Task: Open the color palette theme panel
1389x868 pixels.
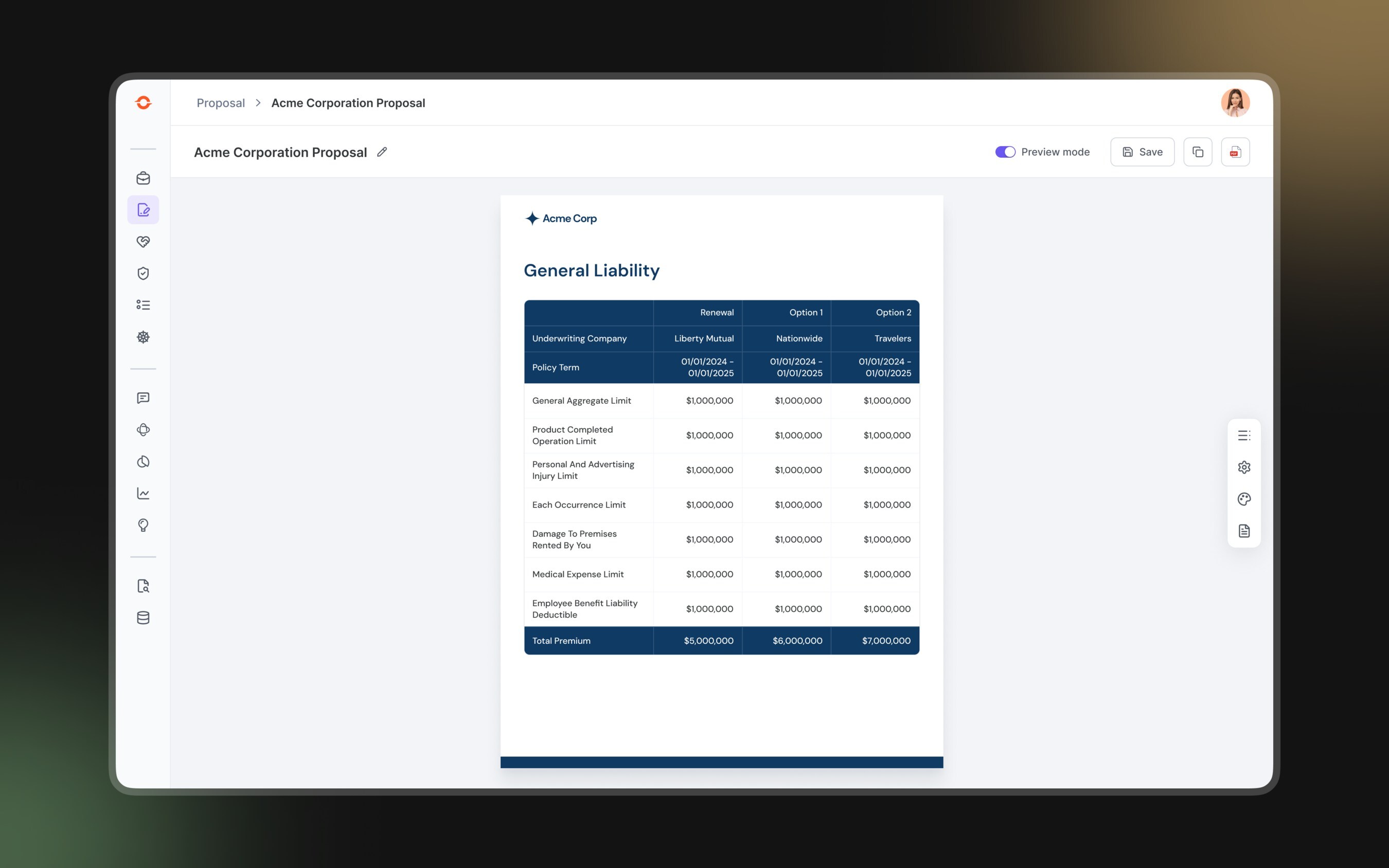Action: 1244,499
